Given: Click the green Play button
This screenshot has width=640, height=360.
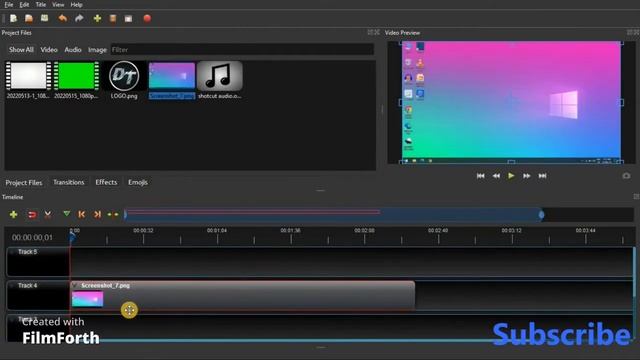Looking at the screenshot, I should pos(511,176).
